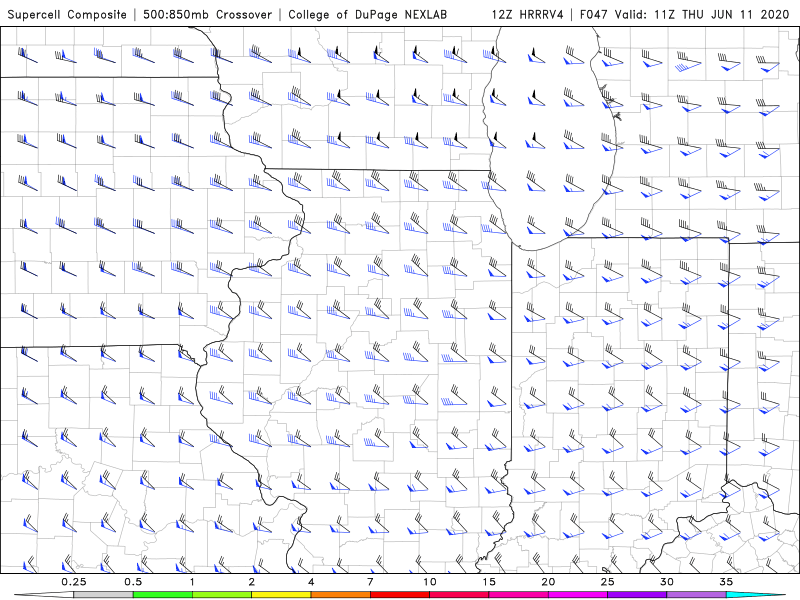Click the "0.5" legend value
Viewport: 800px width, 600px height.
coord(133,582)
